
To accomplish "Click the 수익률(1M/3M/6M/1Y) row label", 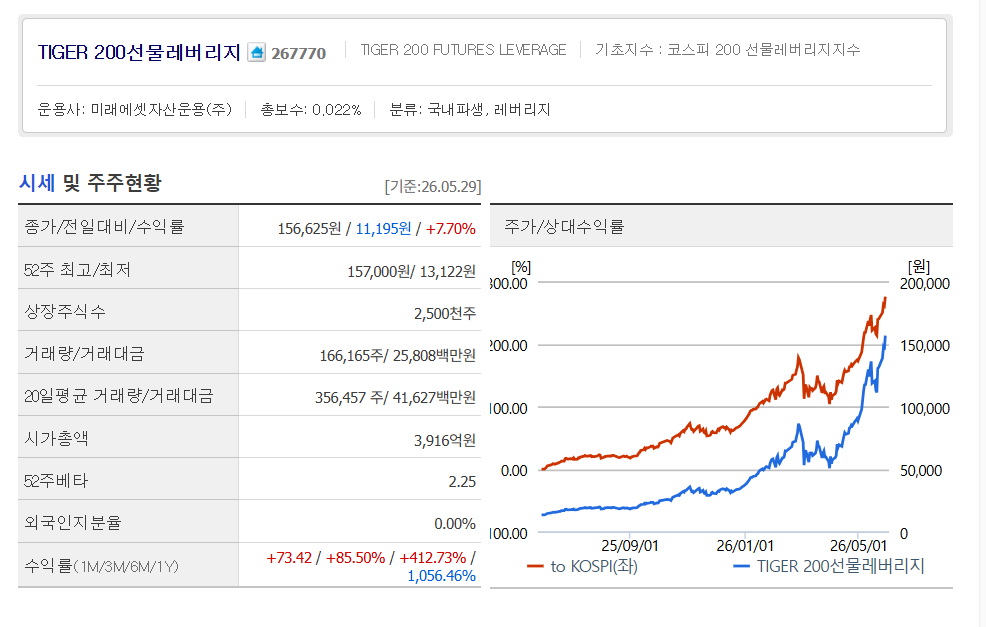I will pyautogui.click(x=101, y=566).
